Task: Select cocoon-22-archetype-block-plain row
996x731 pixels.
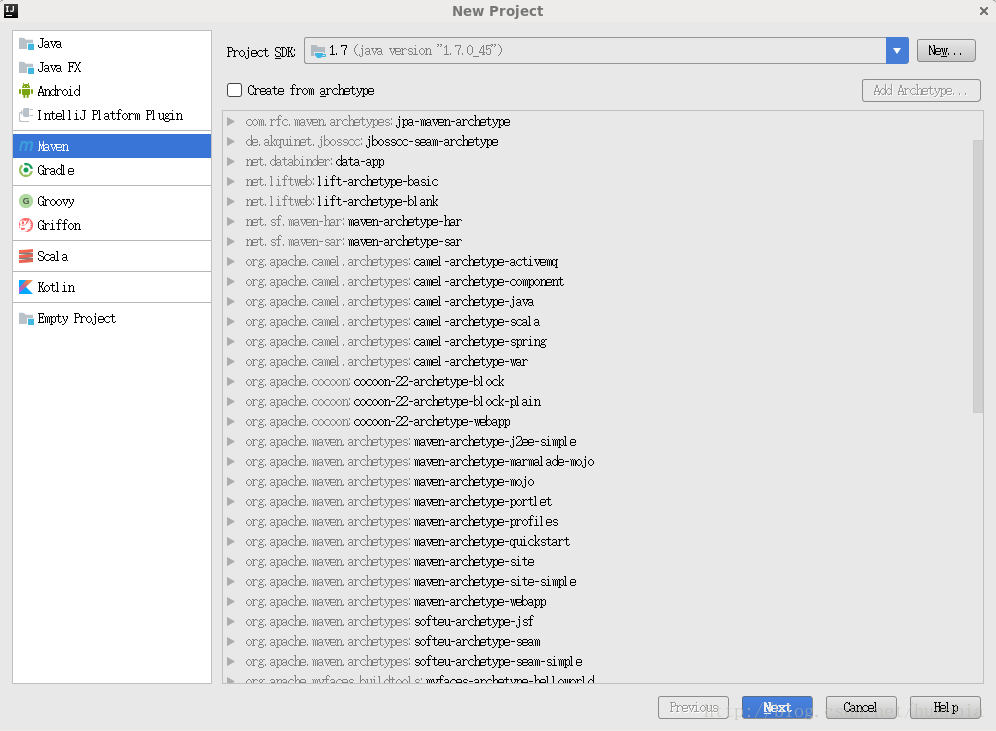Action: click(598, 401)
